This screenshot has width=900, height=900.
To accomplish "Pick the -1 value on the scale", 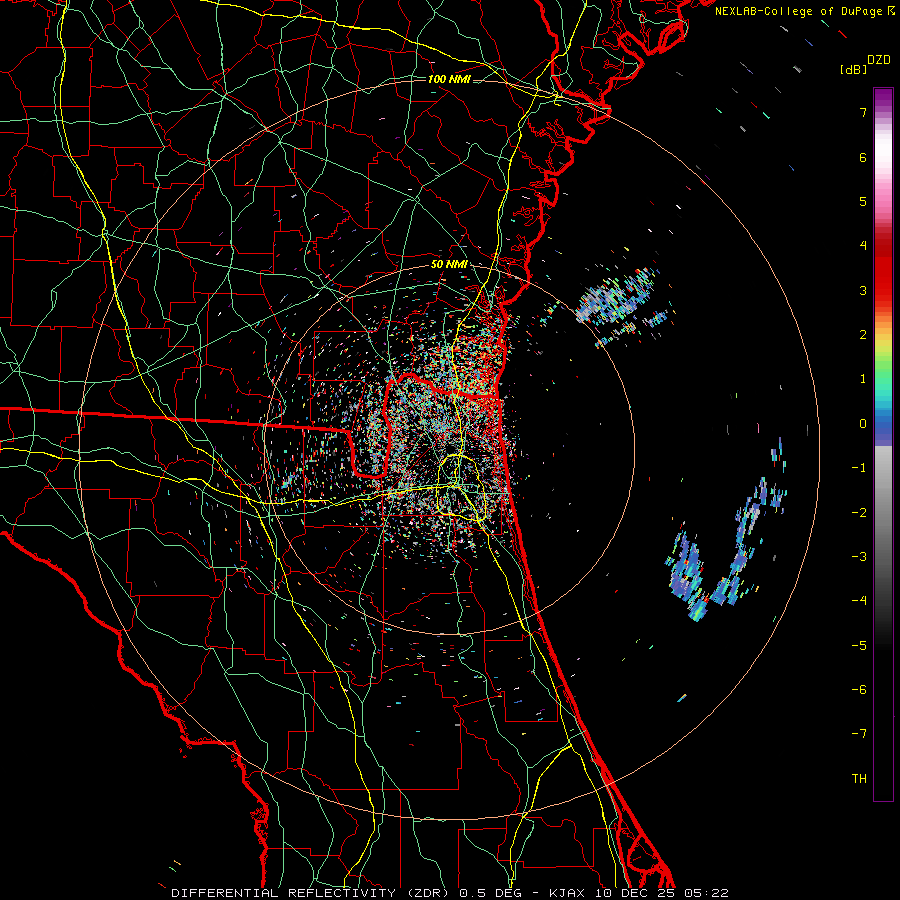I will point(859,468).
